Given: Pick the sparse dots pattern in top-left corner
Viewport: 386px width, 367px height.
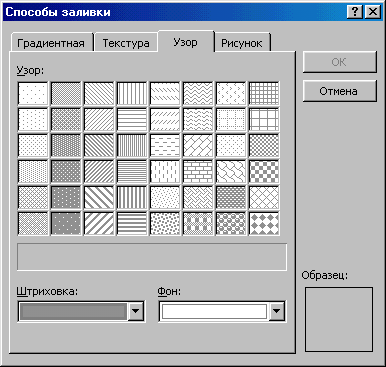Looking at the screenshot, I should pos(33,93).
